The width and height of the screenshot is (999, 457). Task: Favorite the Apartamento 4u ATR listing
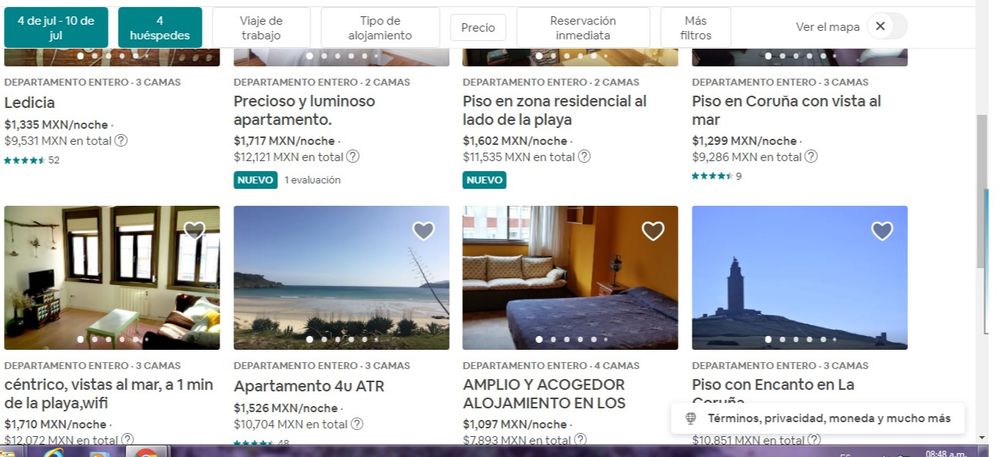pyautogui.click(x=424, y=231)
